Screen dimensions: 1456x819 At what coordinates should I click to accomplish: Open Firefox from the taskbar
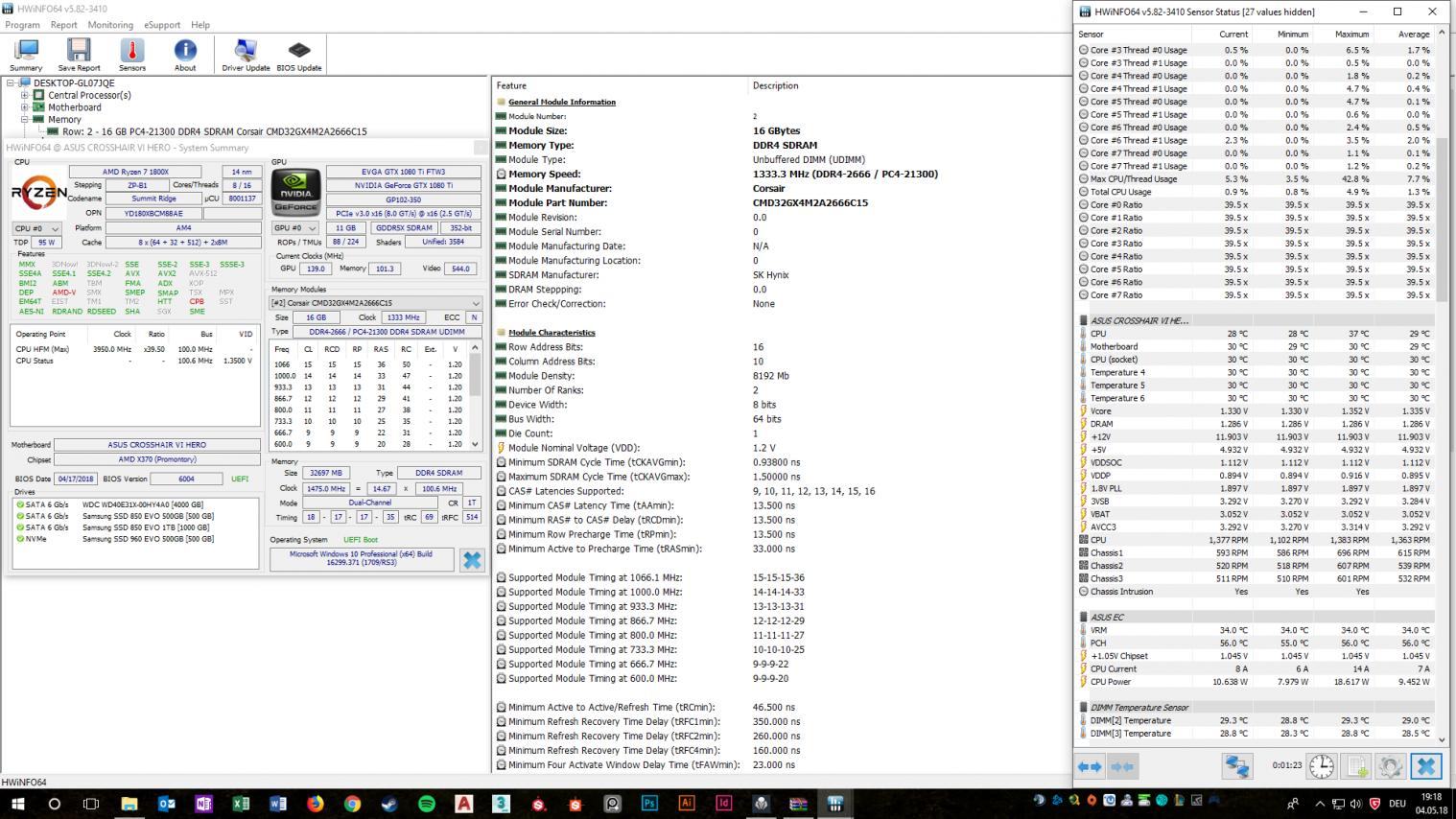click(316, 804)
